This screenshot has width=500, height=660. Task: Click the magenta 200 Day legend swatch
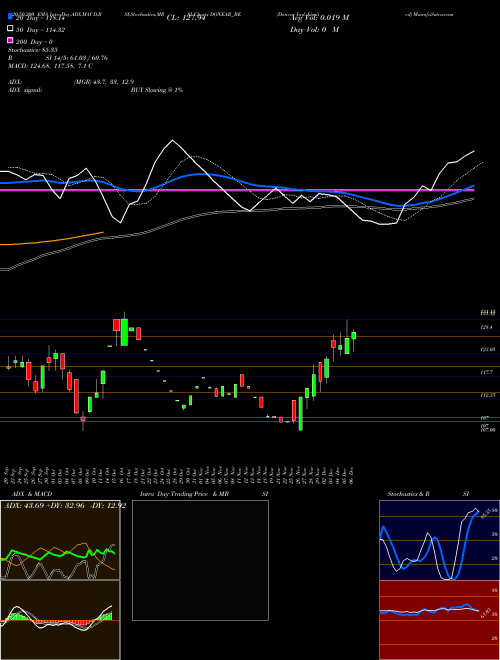pyautogui.click(x=10, y=40)
